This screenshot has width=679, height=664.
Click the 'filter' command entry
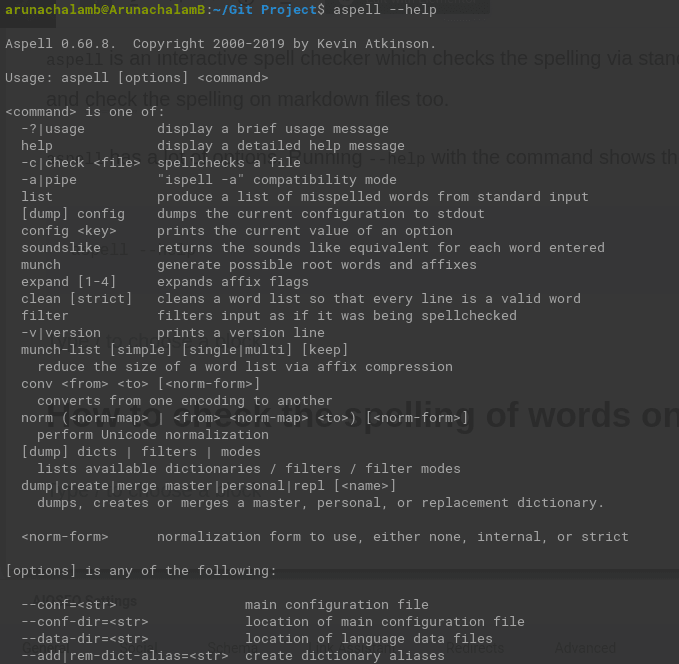point(45,316)
